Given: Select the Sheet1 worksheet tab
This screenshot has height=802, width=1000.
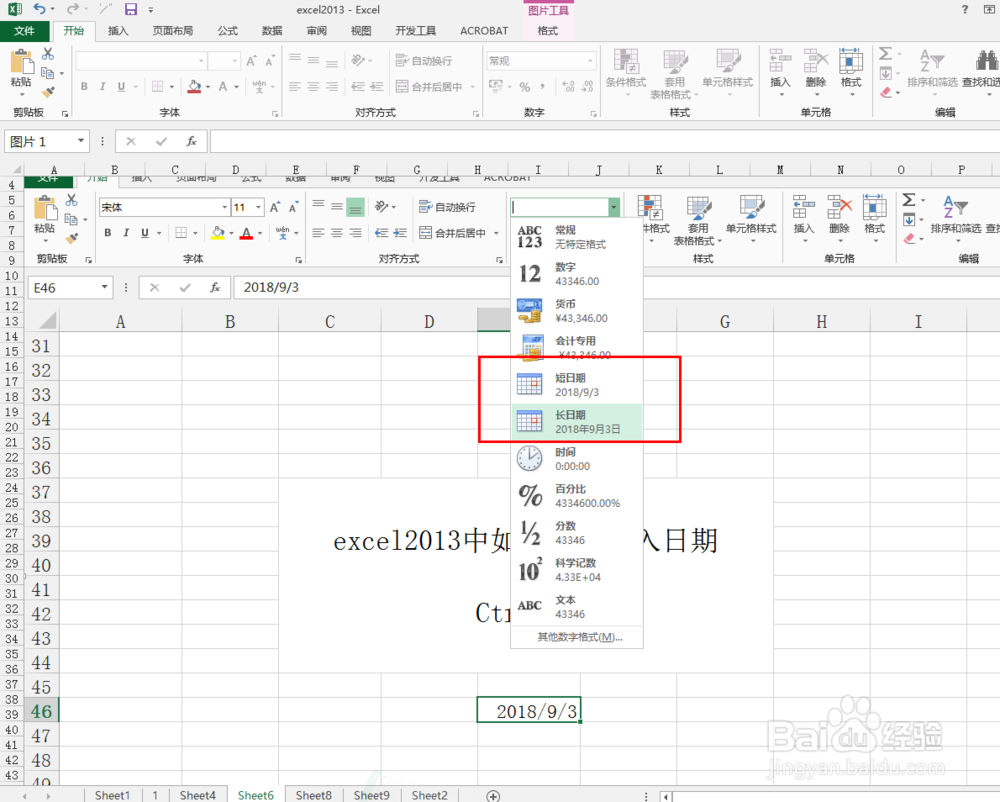Looking at the screenshot, I should pyautogui.click(x=112, y=795).
